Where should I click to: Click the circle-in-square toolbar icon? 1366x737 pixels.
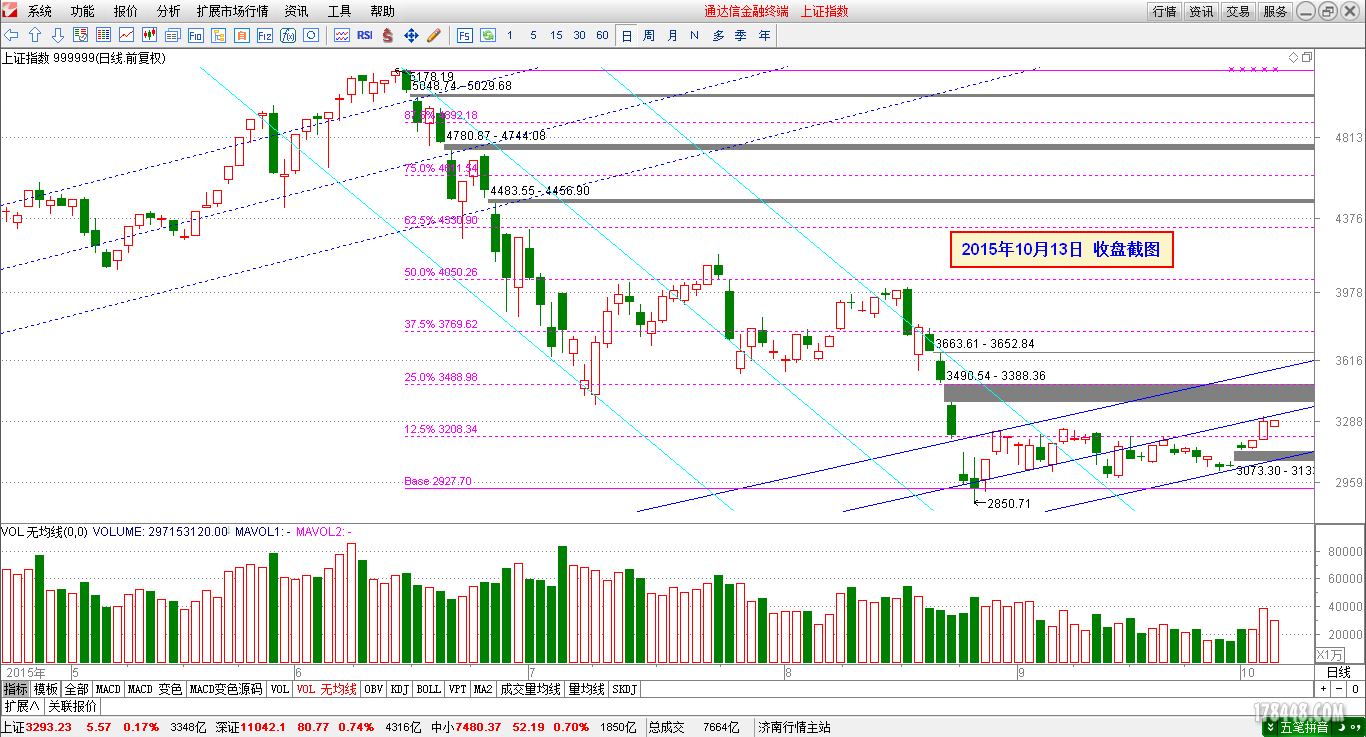tap(311, 35)
